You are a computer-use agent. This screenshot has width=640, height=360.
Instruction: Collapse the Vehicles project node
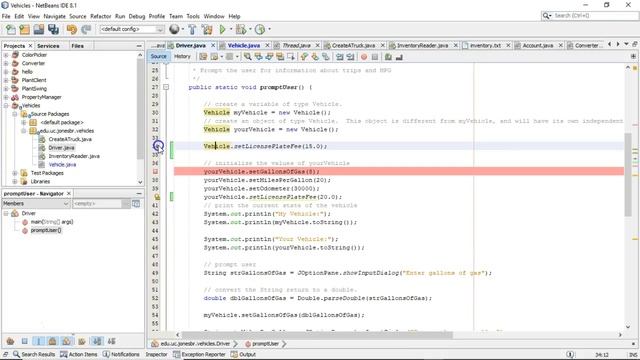6,106
